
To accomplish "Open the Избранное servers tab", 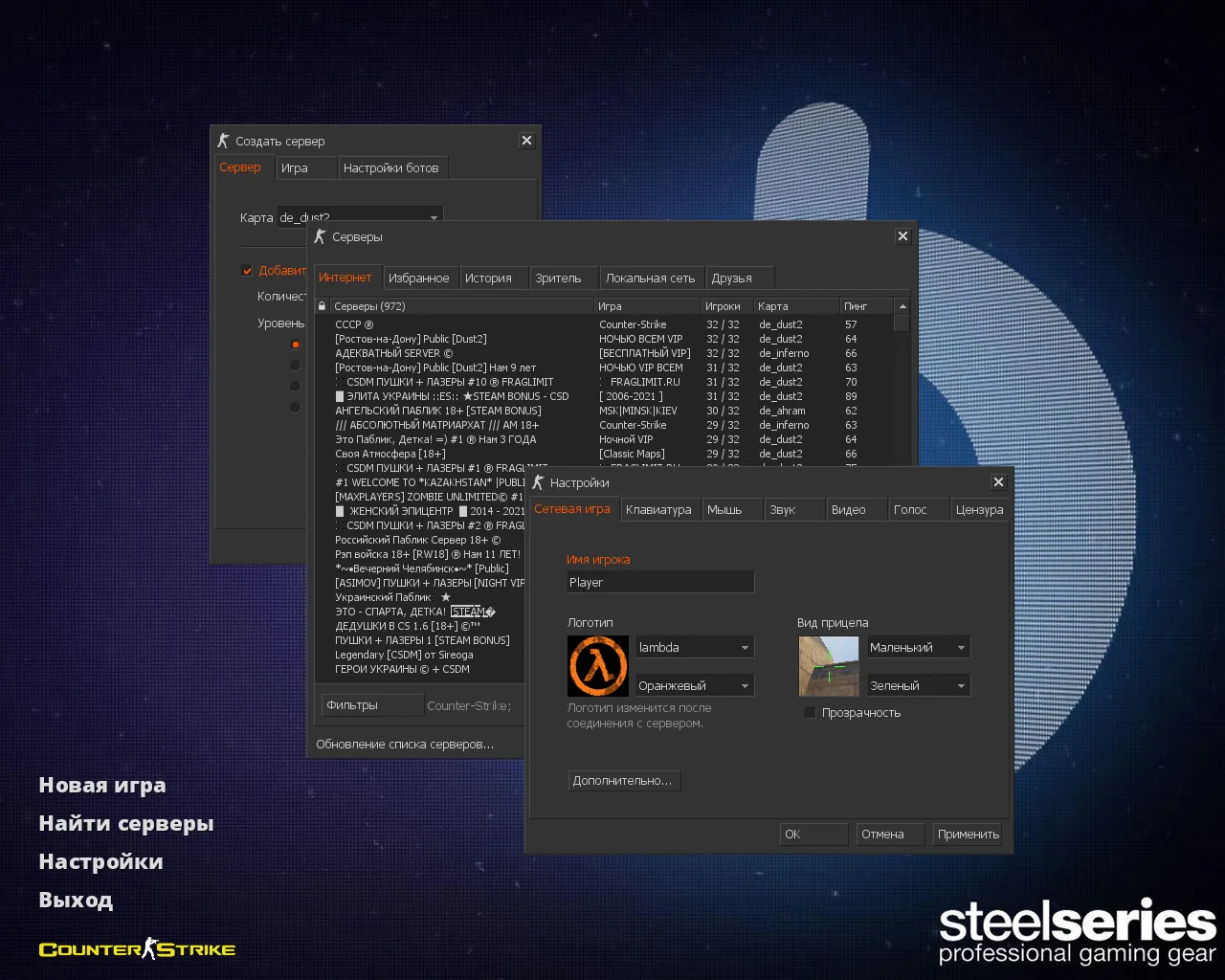I will pyautogui.click(x=418, y=278).
